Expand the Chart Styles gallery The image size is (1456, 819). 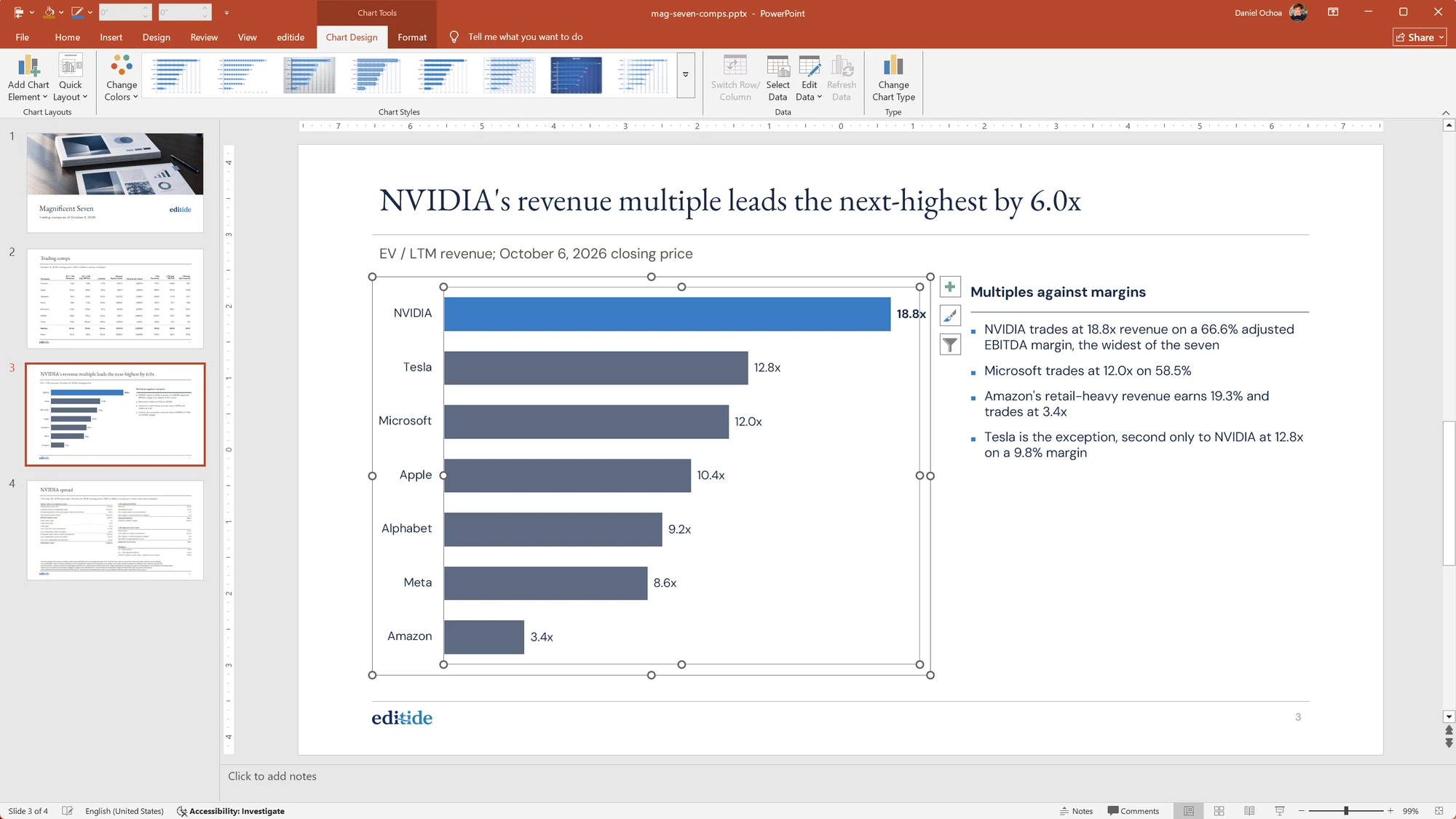pyautogui.click(x=686, y=75)
